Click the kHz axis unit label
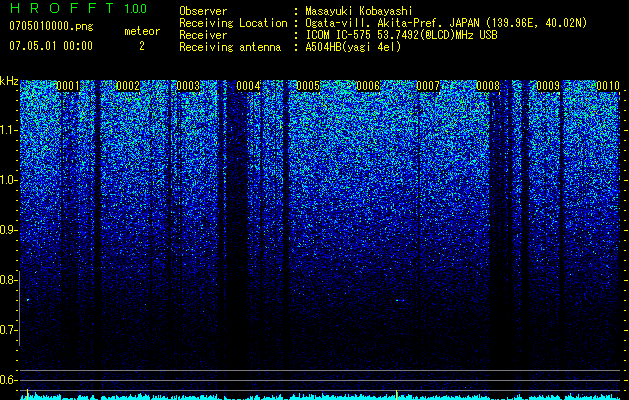The height and width of the screenshot is (400, 629). click(x=9, y=81)
